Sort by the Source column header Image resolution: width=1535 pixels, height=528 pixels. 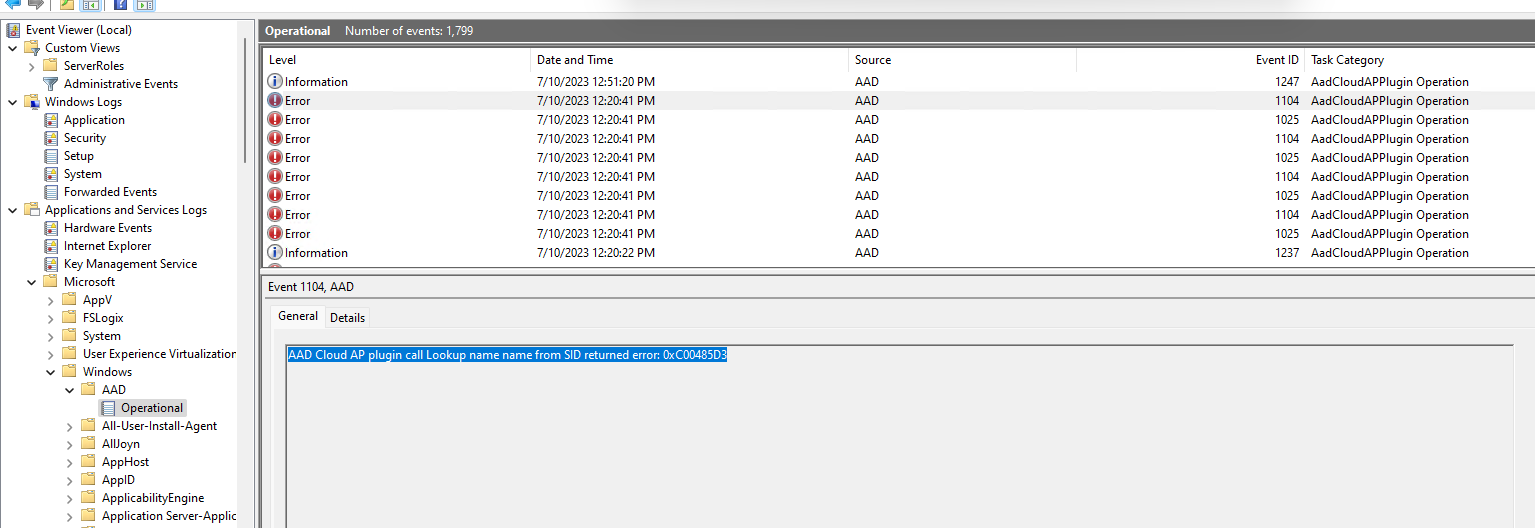(962, 60)
